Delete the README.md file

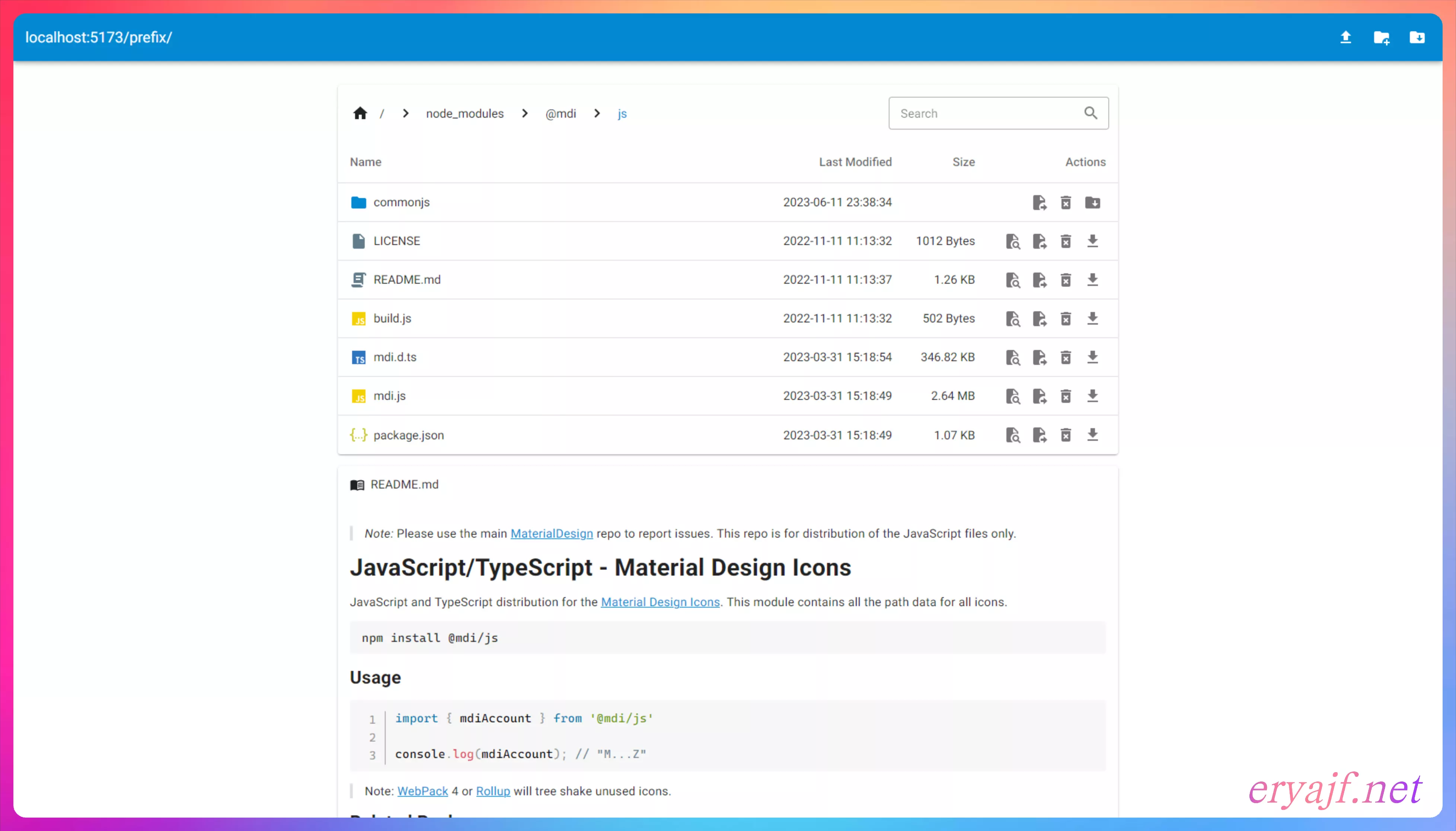[x=1066, y=280]
